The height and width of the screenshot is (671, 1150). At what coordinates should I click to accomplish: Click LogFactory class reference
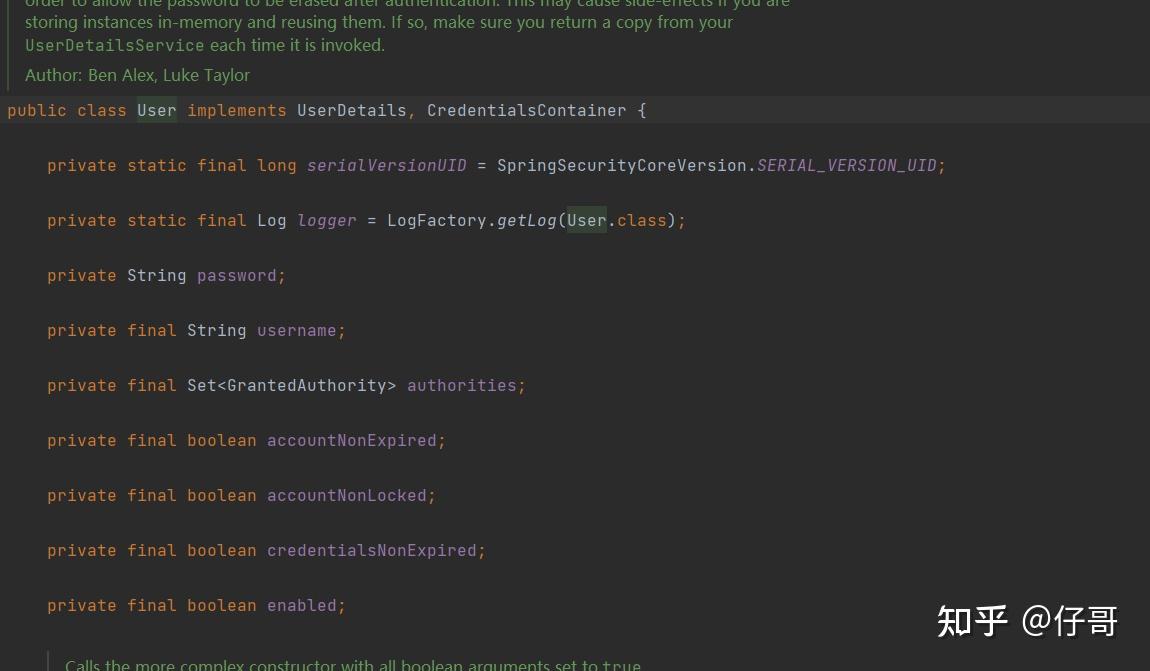click(436, 220)
